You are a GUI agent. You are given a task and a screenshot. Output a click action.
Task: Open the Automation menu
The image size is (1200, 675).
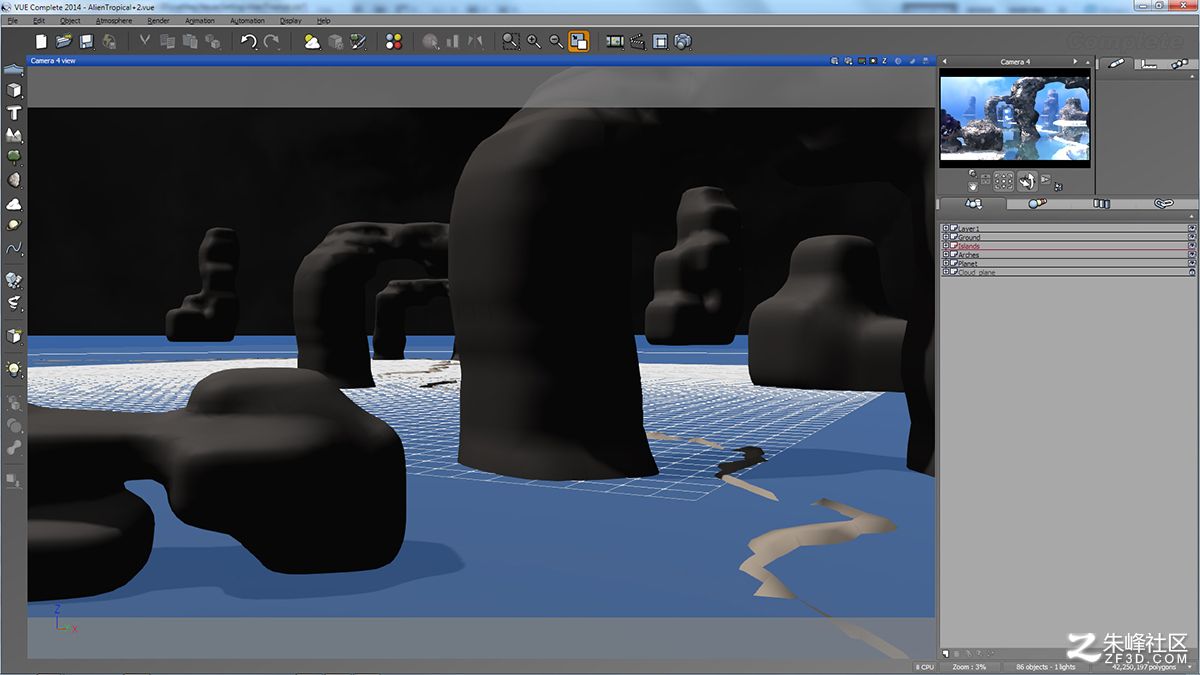pos(248,21)
